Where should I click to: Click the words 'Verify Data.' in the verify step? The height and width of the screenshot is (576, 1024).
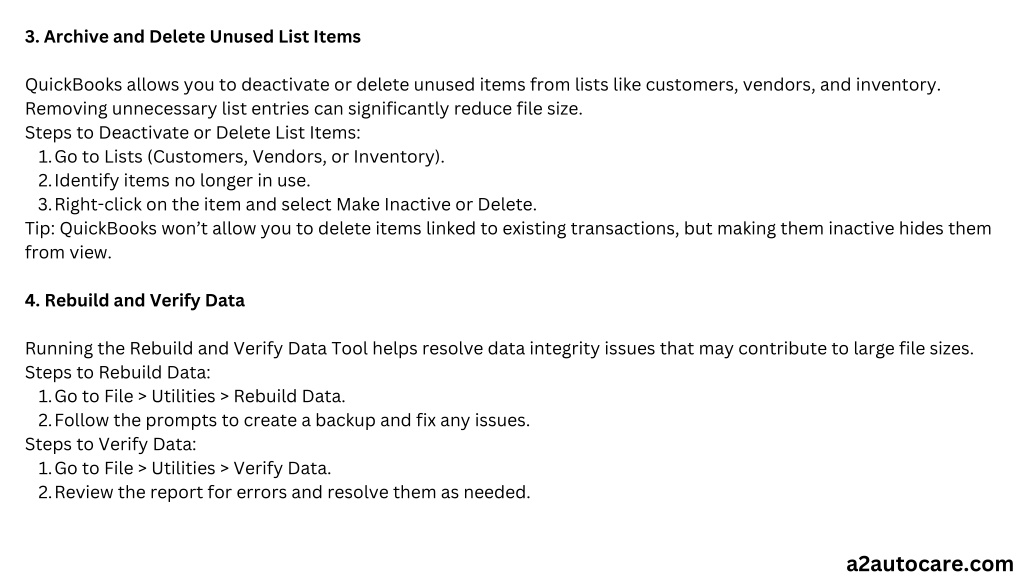(282, 468)
